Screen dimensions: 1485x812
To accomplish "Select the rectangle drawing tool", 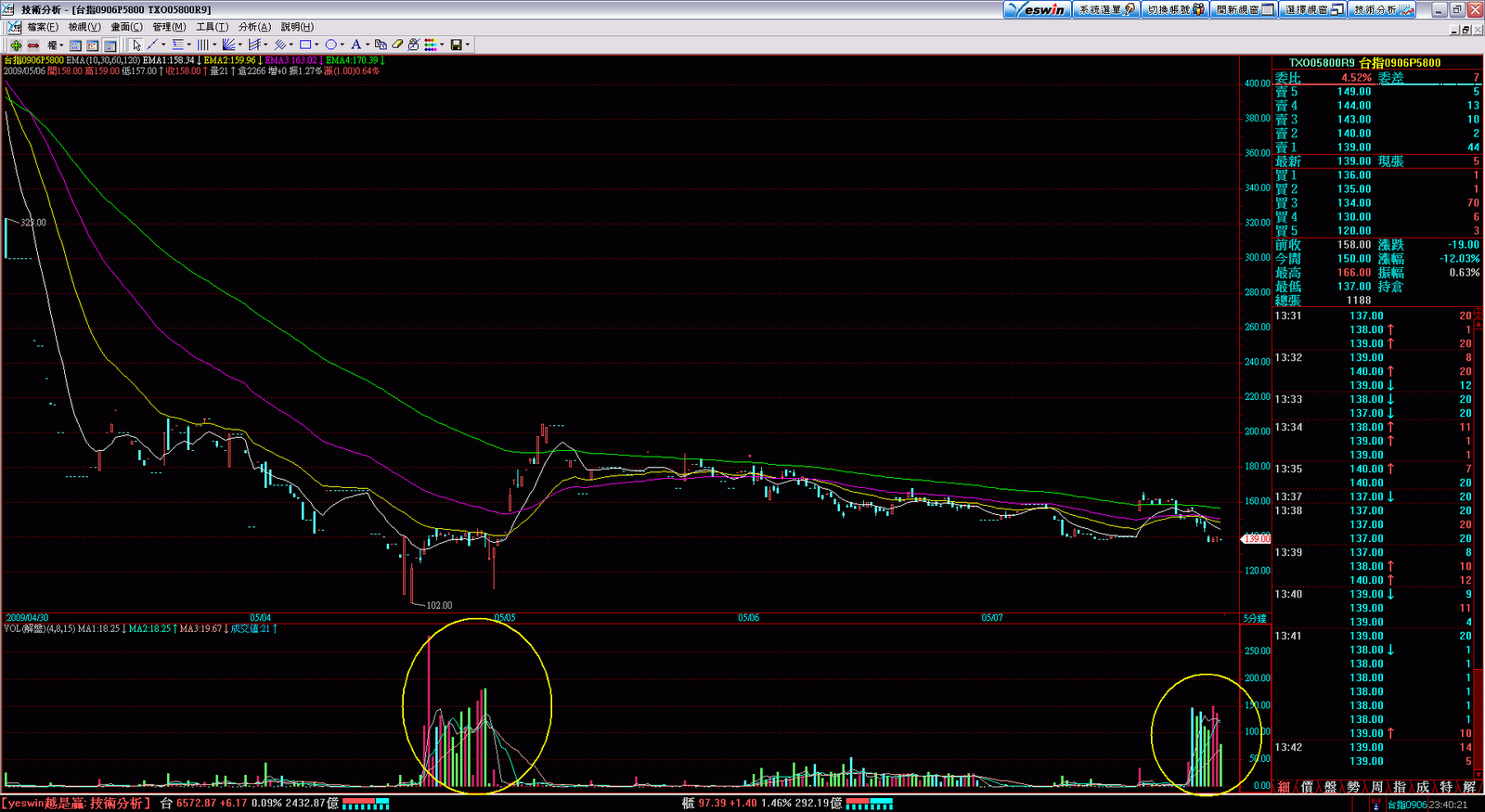I will (304, 45).
